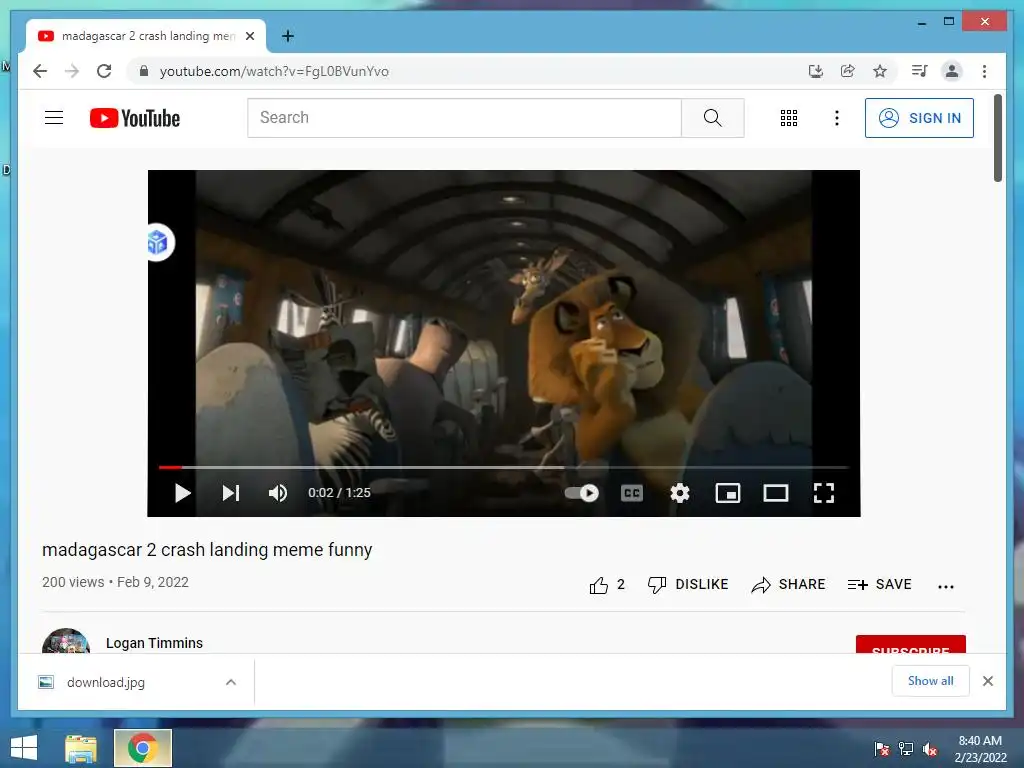Click '200 views • Feb 9, 2022' text
The height and width of the screenshot is (768, 1024).
click(116, 582)
